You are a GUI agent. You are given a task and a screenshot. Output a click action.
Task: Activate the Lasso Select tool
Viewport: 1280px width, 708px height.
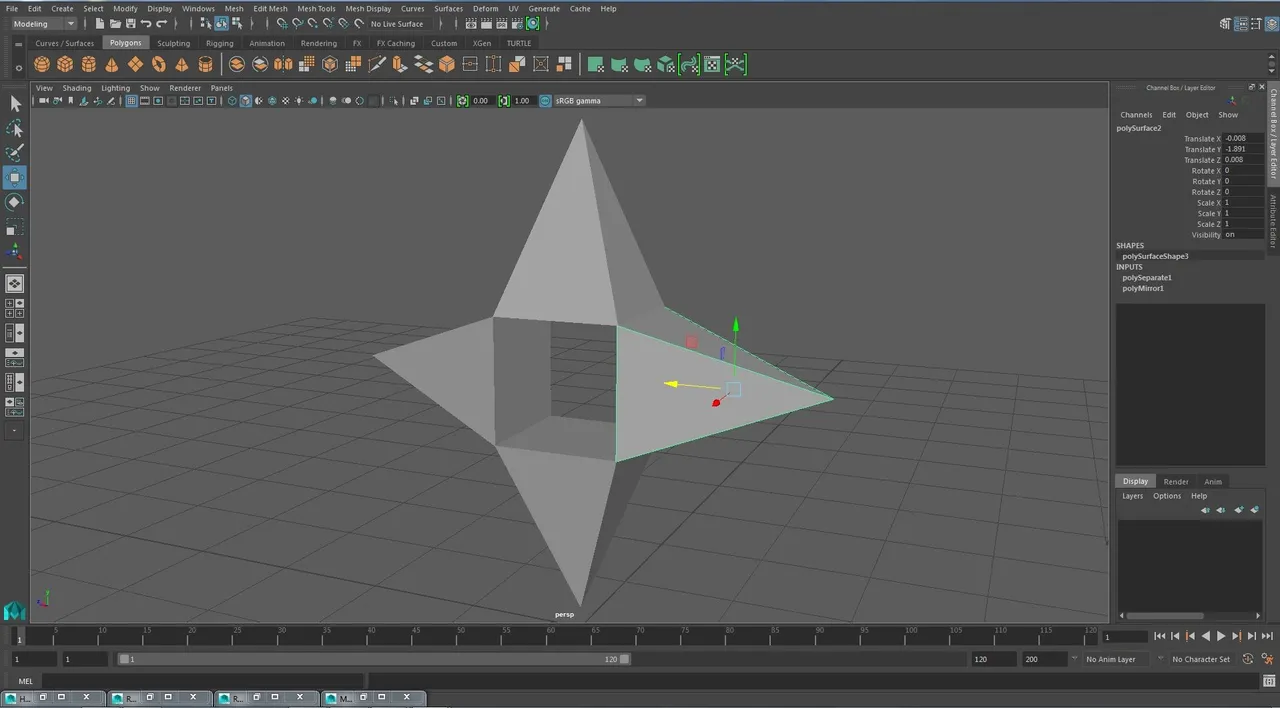pos(15,129)
